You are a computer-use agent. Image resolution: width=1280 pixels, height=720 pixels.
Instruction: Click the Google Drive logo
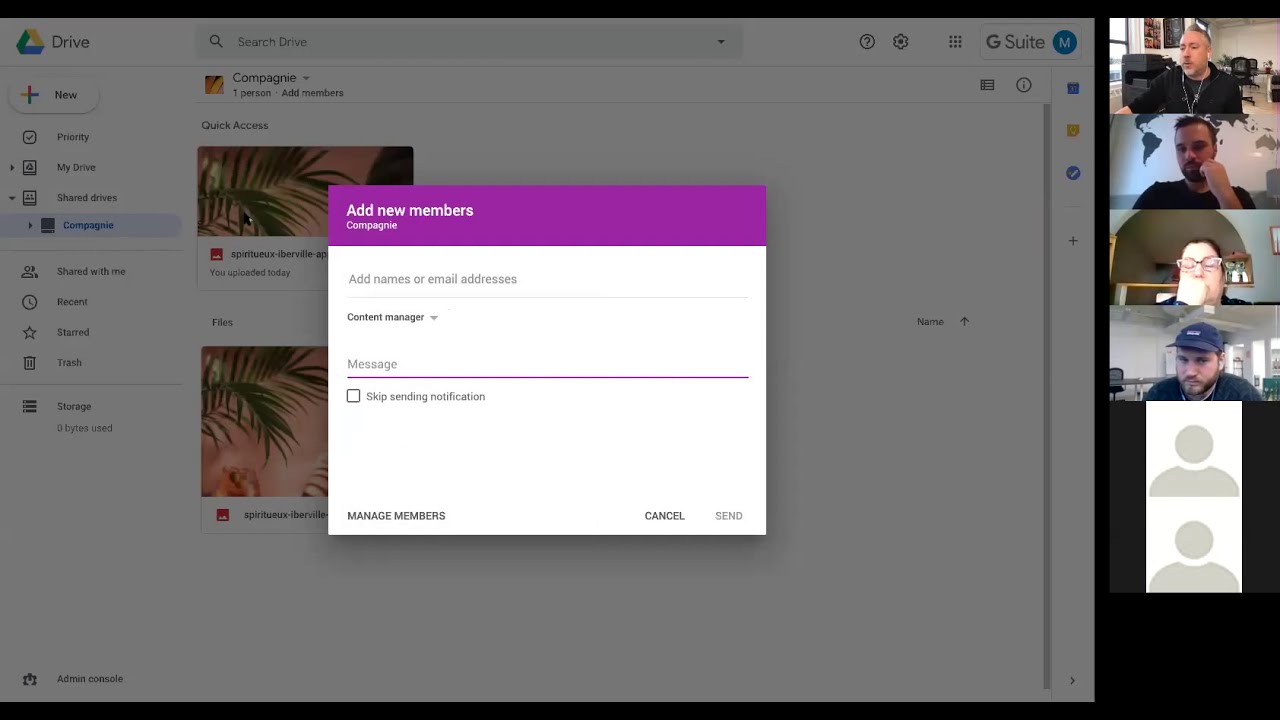(x=30, y=42)
